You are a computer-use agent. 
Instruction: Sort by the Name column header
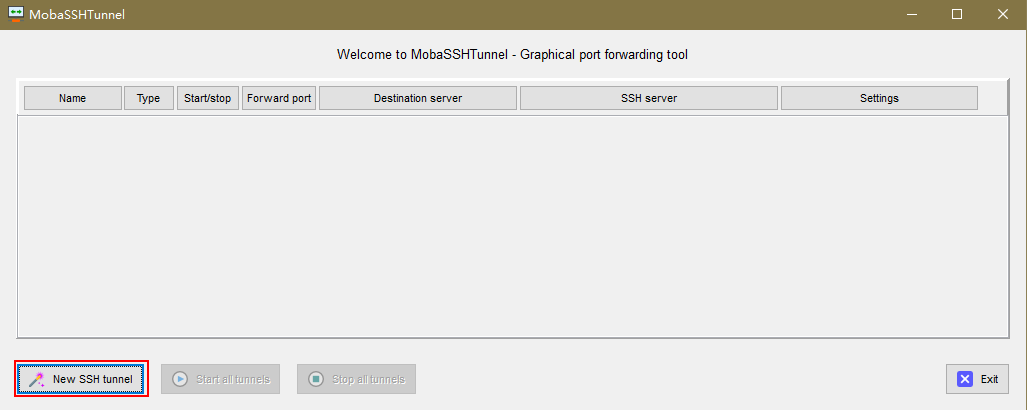tap(73, 98)
